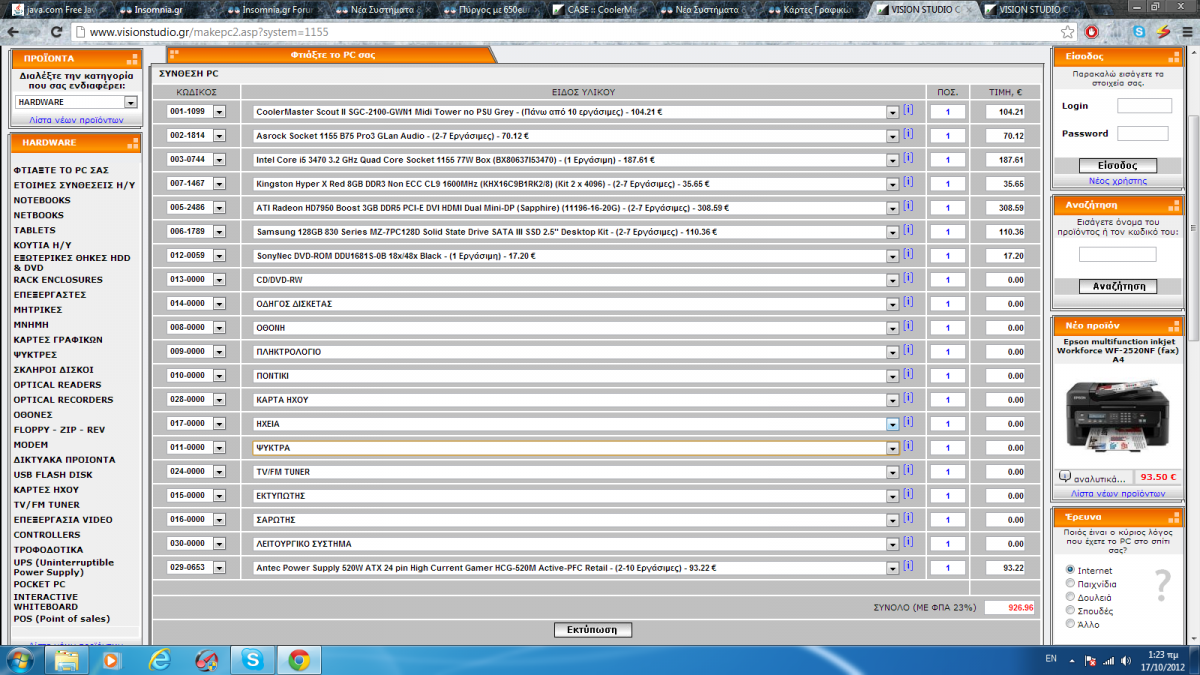Viewport: 1200px width, 675px height.
Task: Click info icon for Asrock B75 Pro3 row
Action: [x=908, y=134]
